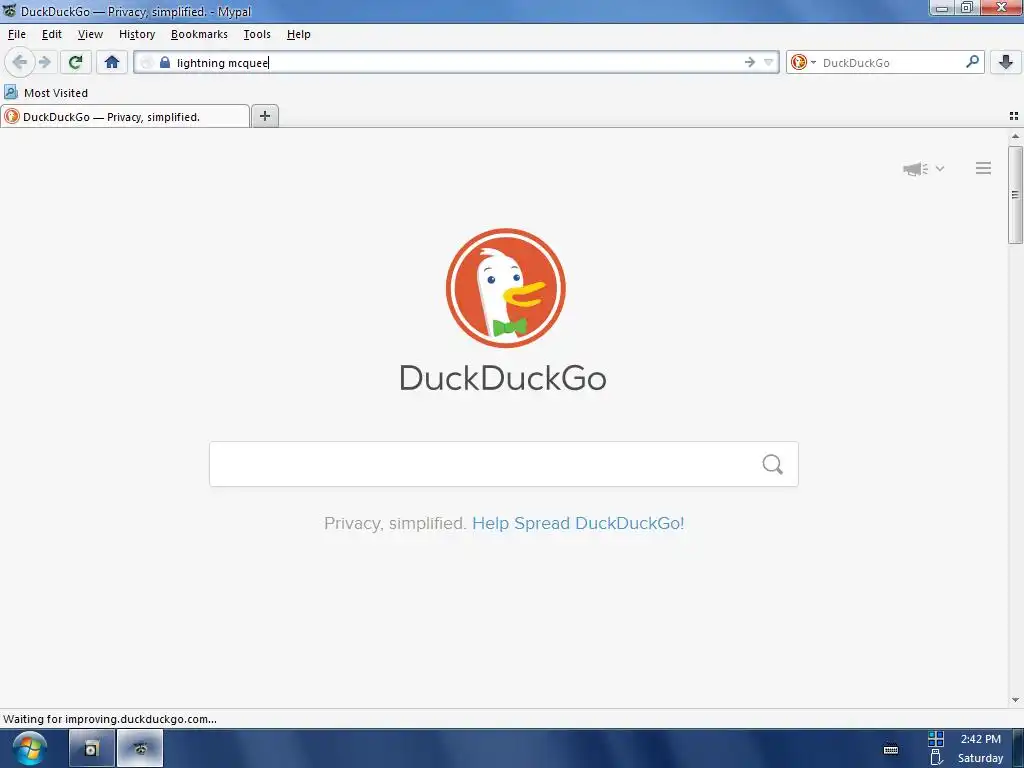The width and height of the screenshot is (1024, 768).
Task: Click the address bar containing lightning mcquee
Action: coord(456,62)
